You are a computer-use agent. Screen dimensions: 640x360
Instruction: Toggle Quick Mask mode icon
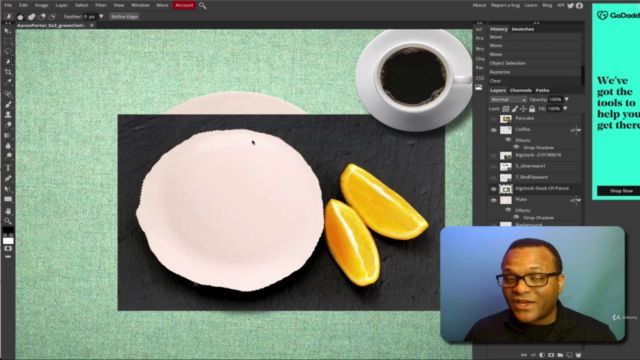pos(8,249)
